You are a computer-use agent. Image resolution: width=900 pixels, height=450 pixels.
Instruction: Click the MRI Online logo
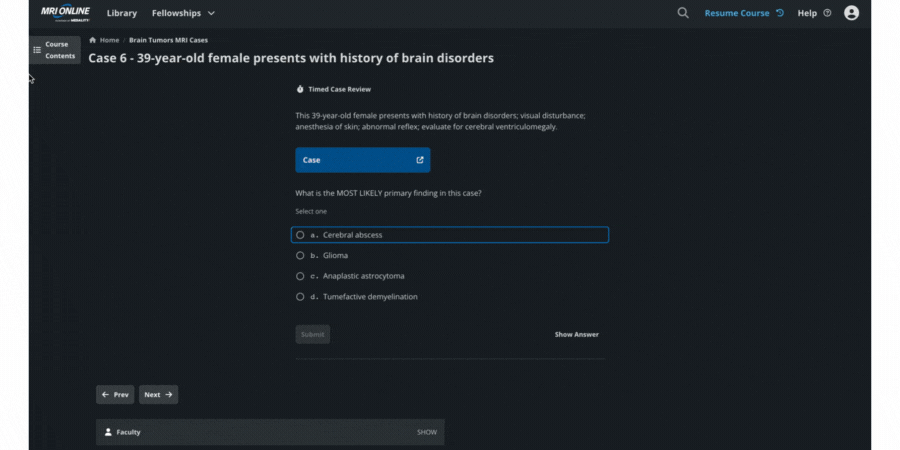65,13
